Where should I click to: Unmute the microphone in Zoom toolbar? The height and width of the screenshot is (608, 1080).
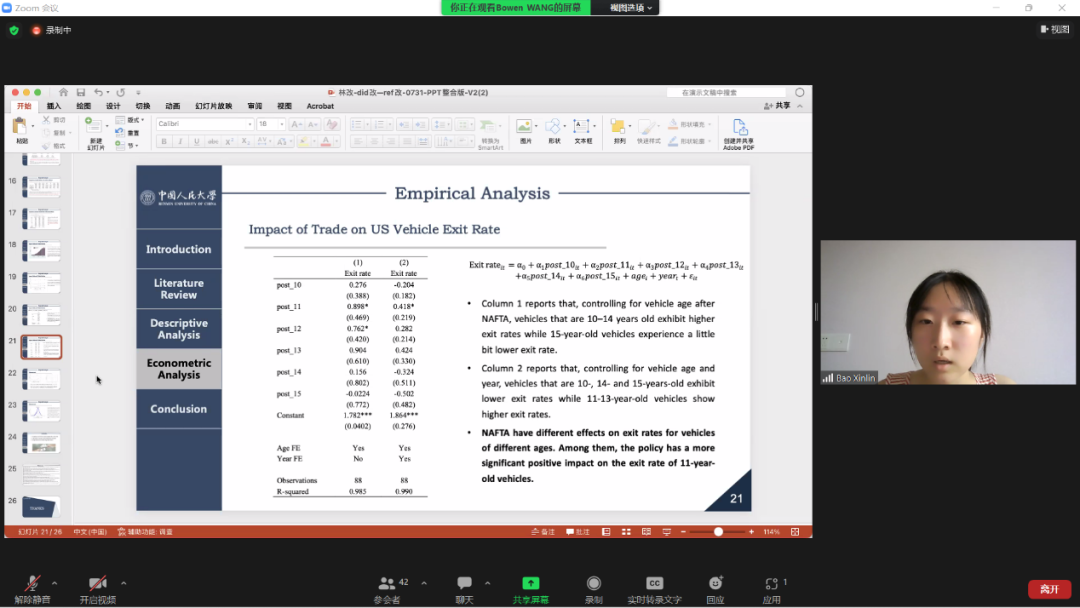(32, 584)
